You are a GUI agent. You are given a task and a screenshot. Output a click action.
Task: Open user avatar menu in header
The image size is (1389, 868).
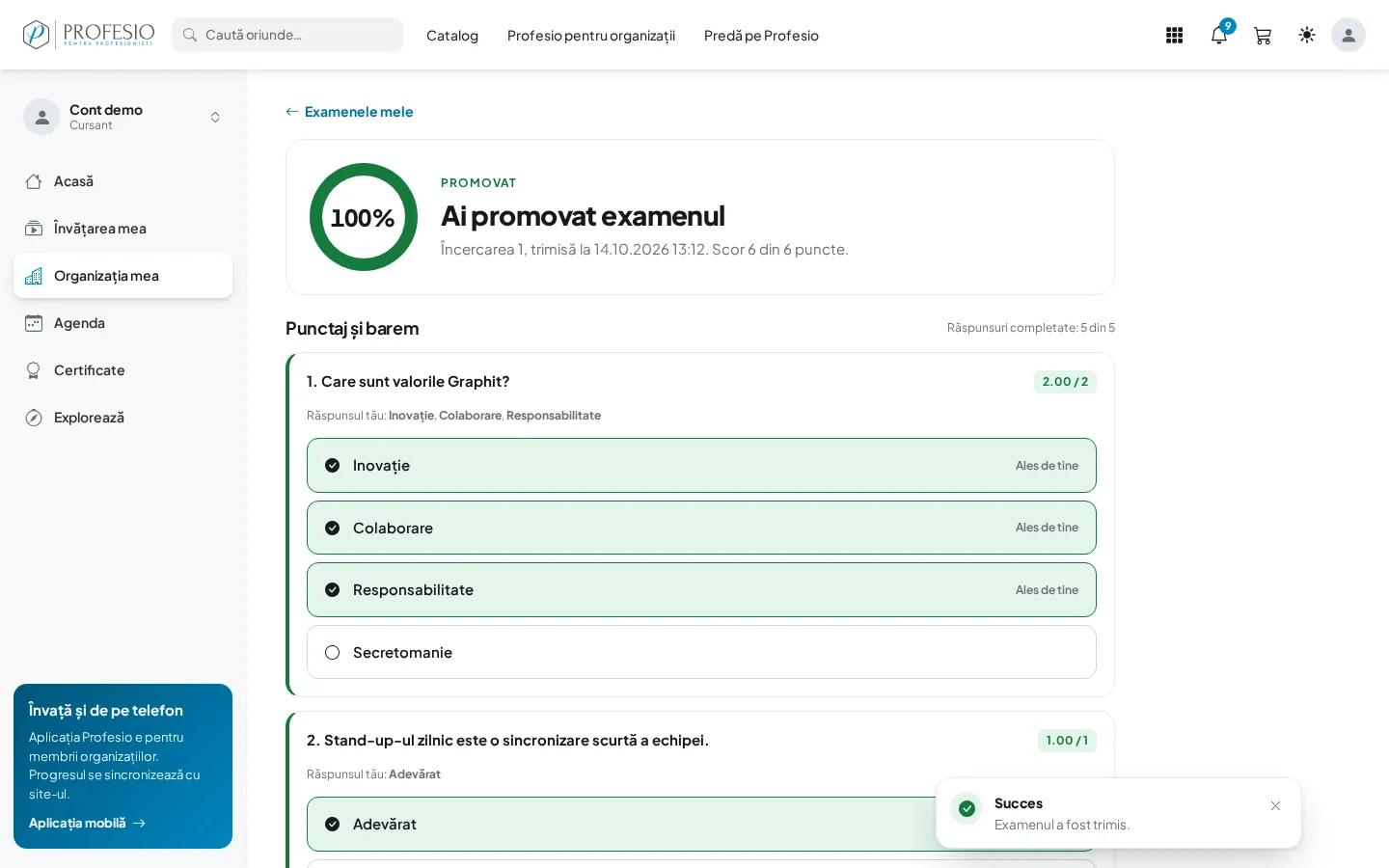(x=1348, y=35)
